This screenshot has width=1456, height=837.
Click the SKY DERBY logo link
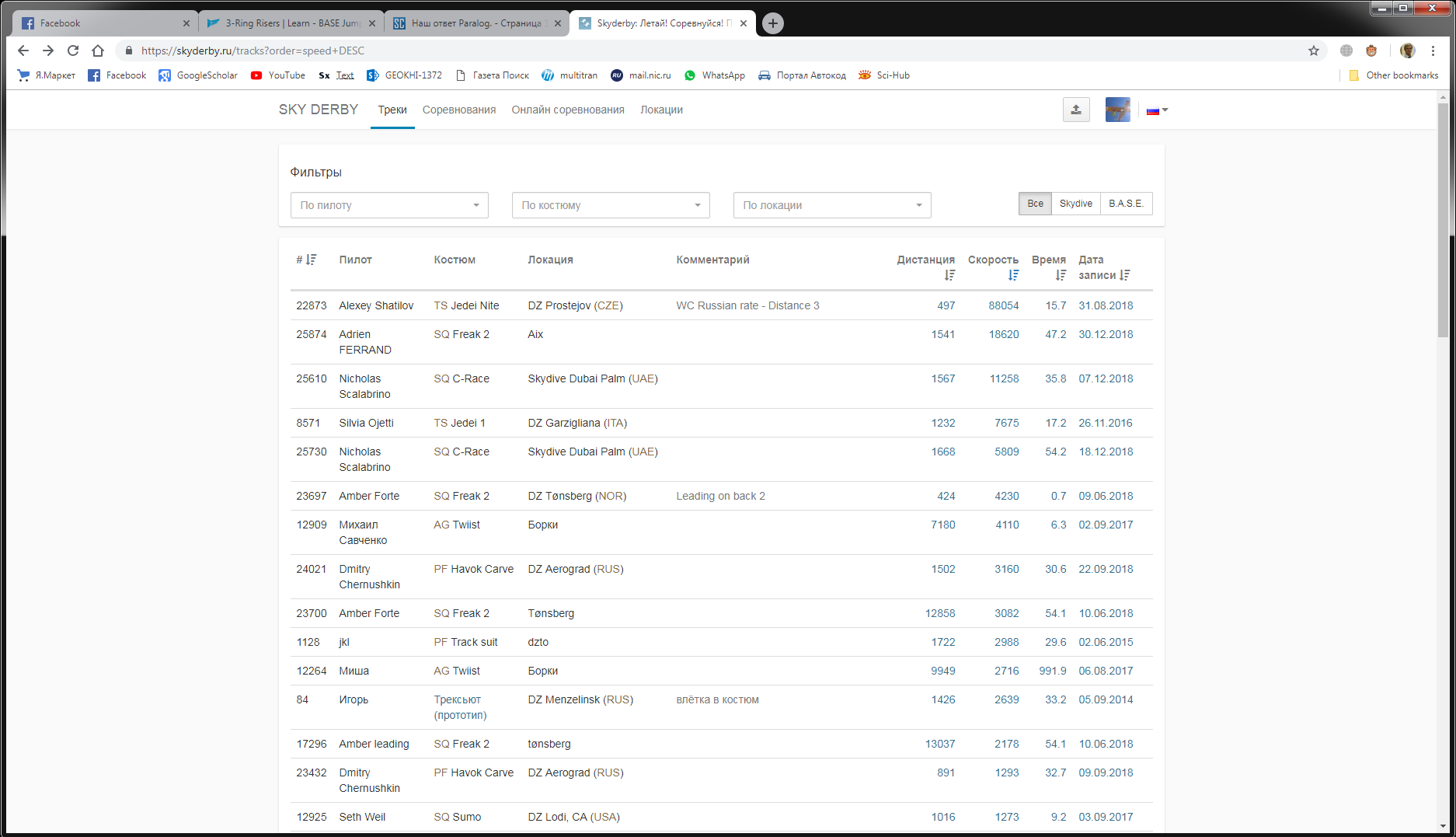point(319,110)
